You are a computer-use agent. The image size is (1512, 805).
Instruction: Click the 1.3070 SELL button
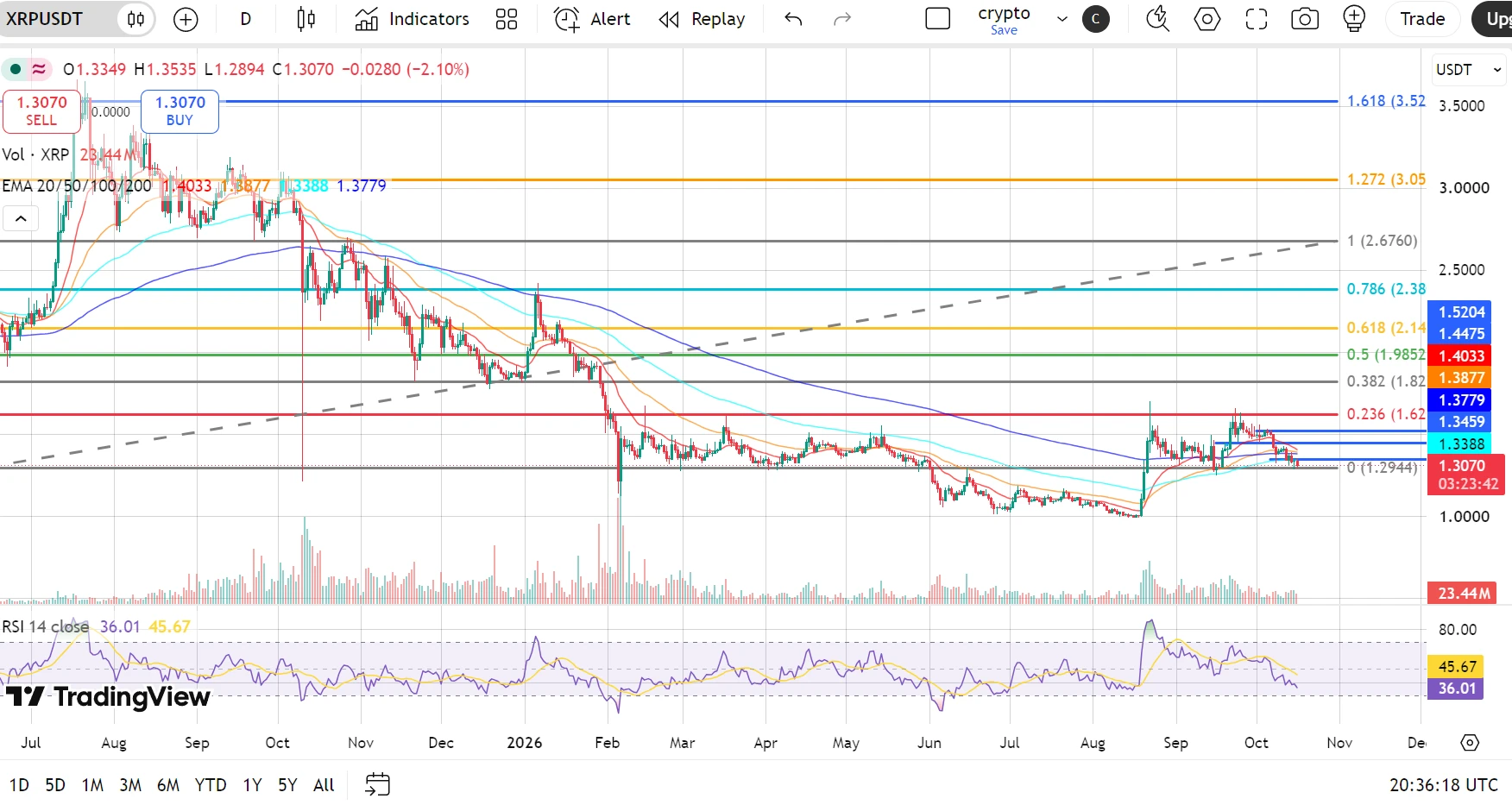(x=41, y=111)
